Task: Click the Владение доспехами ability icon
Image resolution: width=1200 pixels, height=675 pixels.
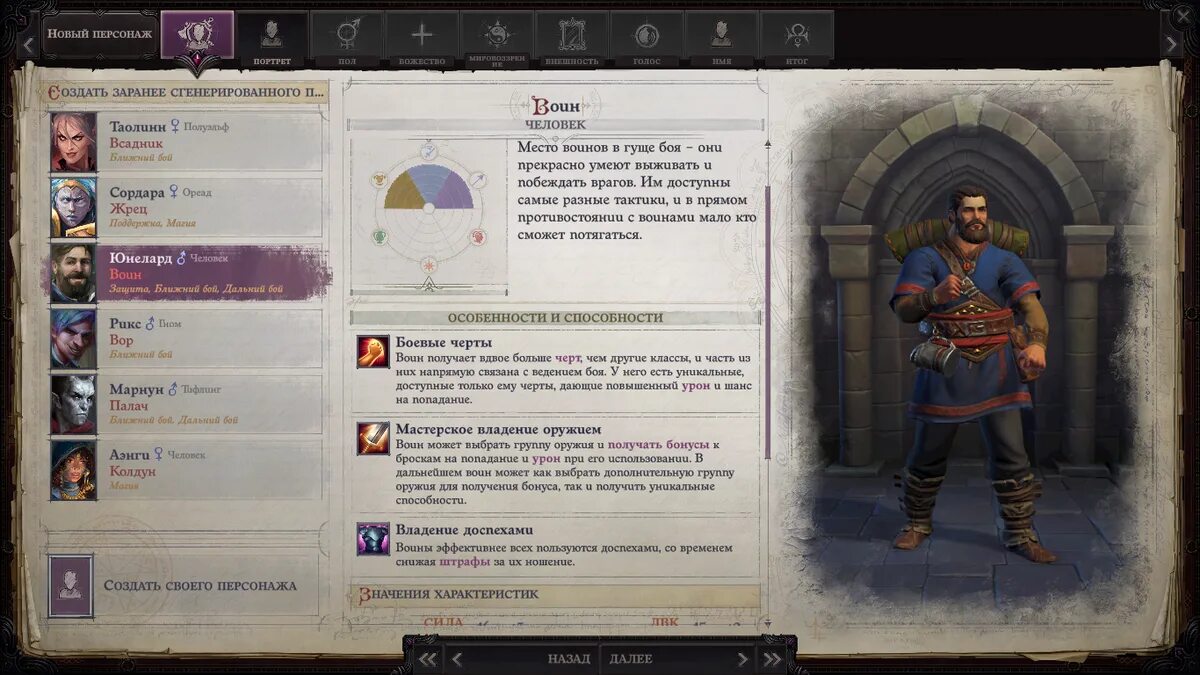Action: point(373,539)
